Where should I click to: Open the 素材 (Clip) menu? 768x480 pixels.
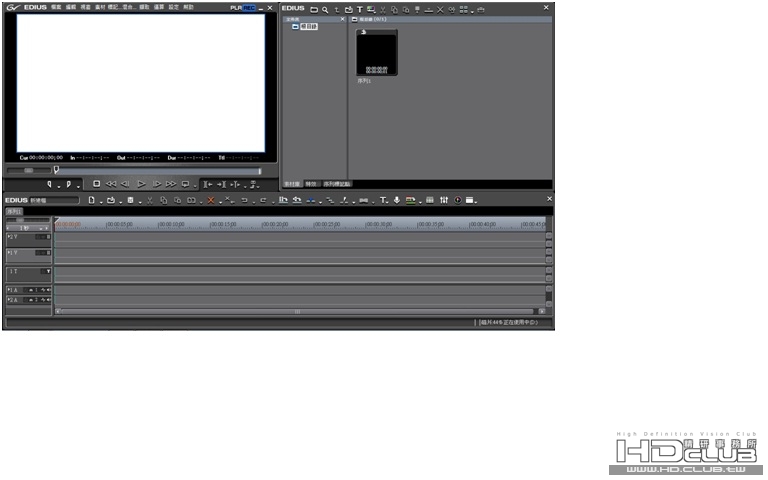[x=100, y=7]
